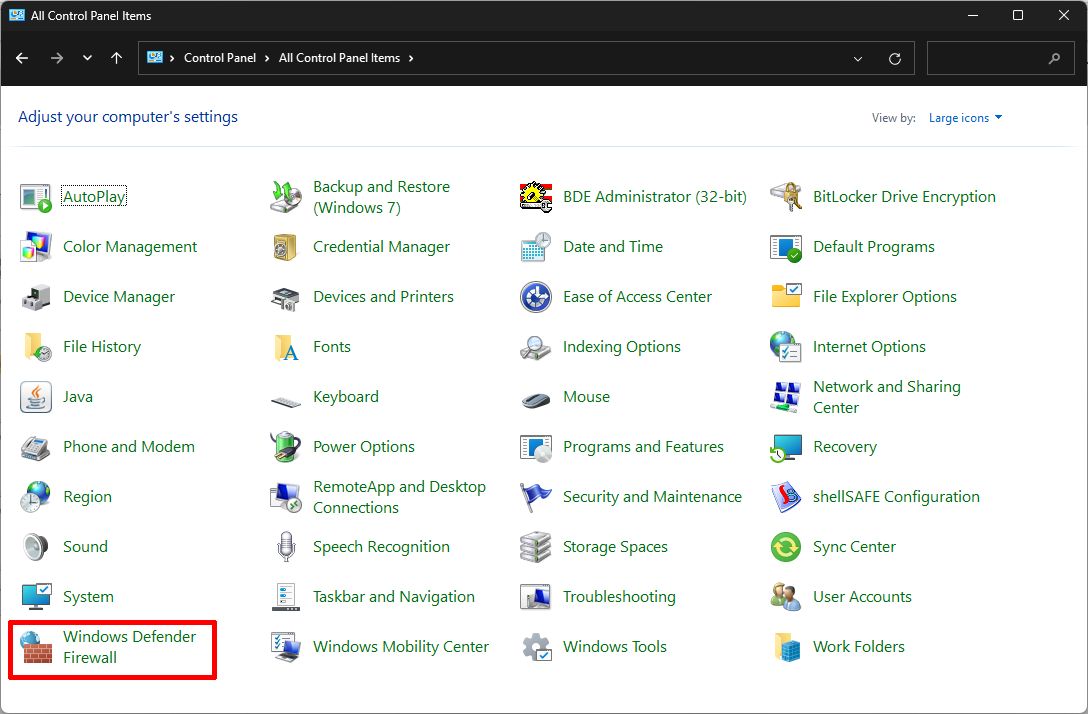This screenshot has height=714, width=1088.
Task: Open the Sync Center green icon
Action: (x=786, y=547)
